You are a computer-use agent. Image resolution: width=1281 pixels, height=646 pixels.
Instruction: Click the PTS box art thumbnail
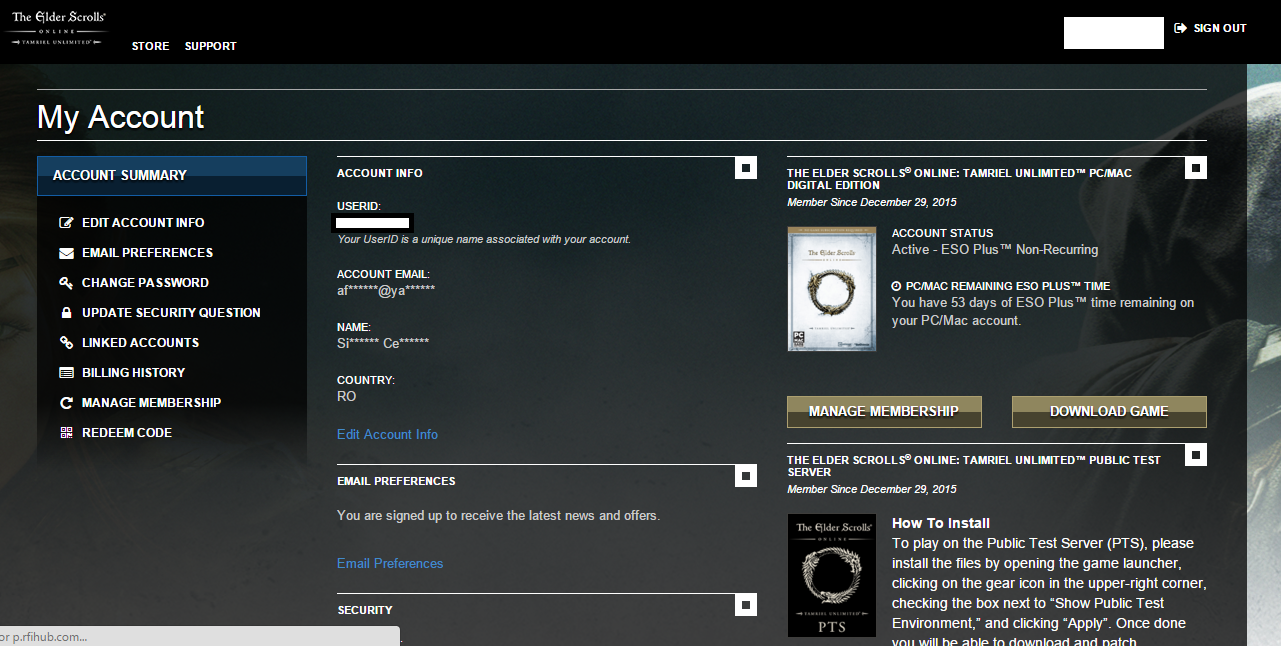pyautogui.click(x=832, y=576)
